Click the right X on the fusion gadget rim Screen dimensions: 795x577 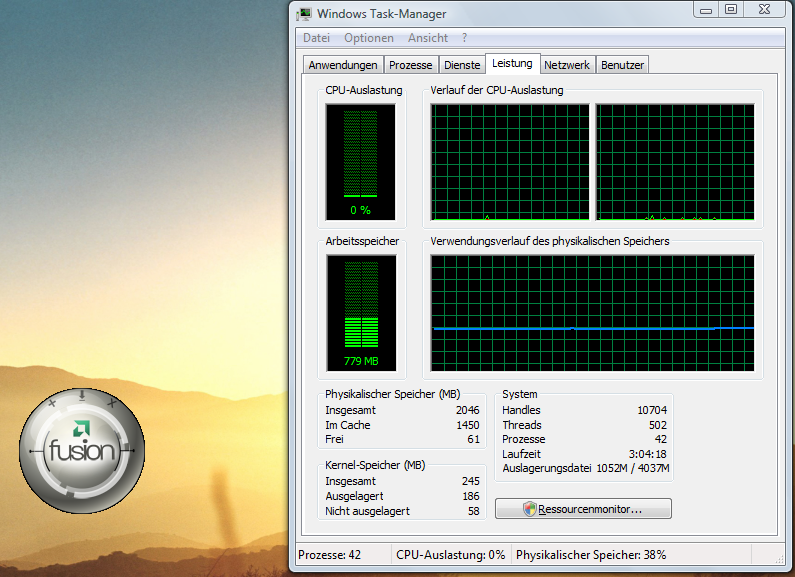click(112, 403)
